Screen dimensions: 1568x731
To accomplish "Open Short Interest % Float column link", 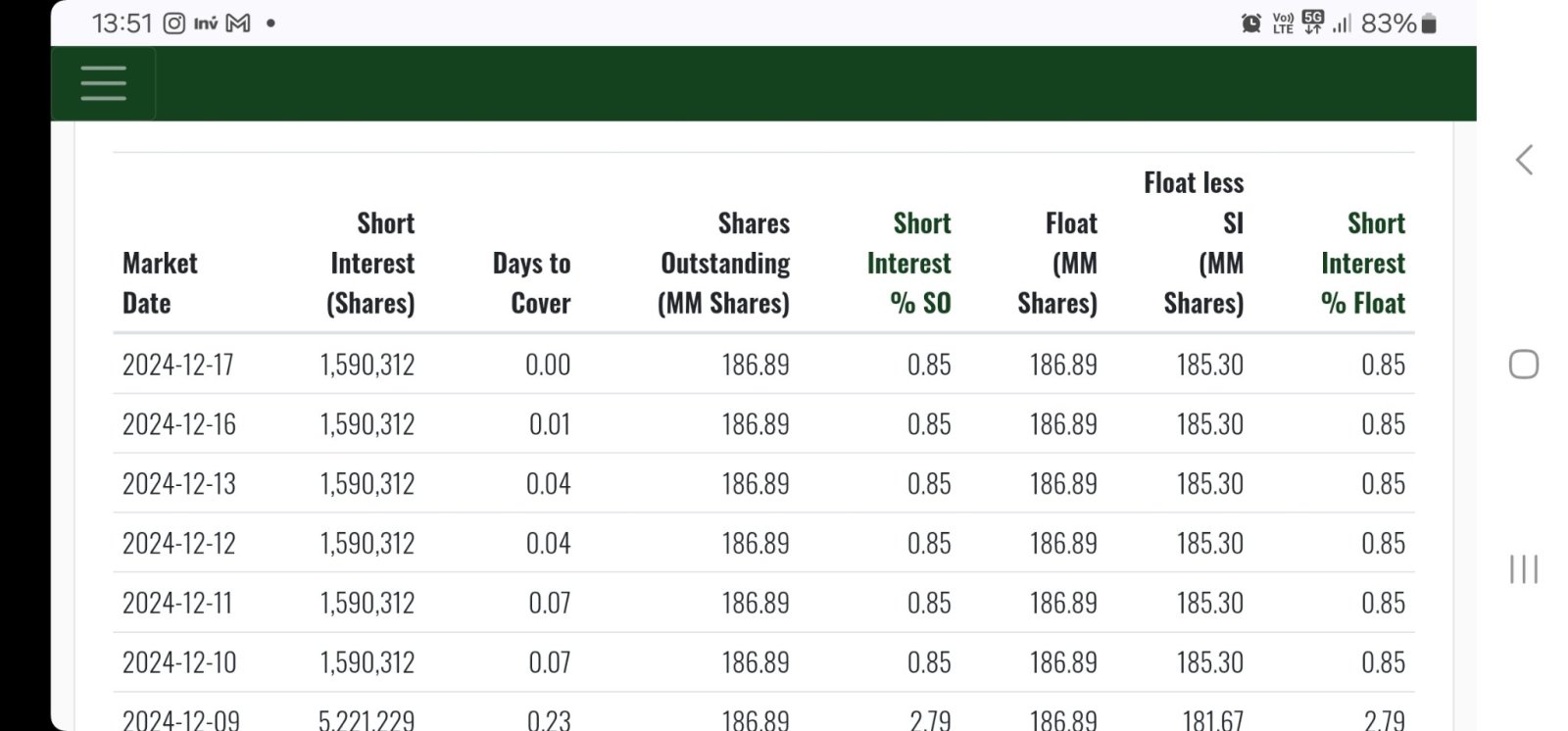I will [x=1363, y=263].
